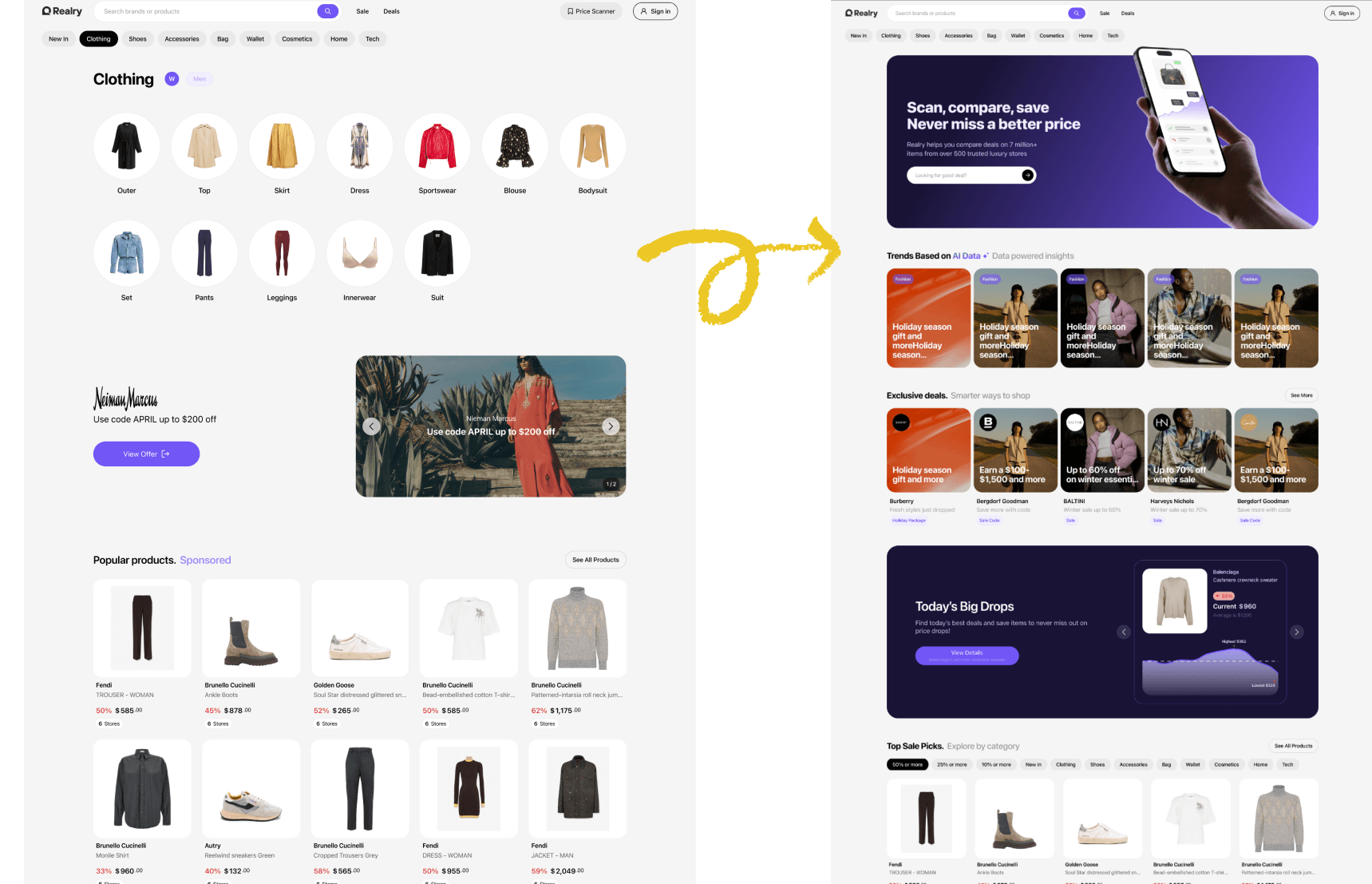The height and width of the screenshot is (884, 1372).
Task: Open Cosmetics tab on the Clothing page
Action: pos(297,38)
